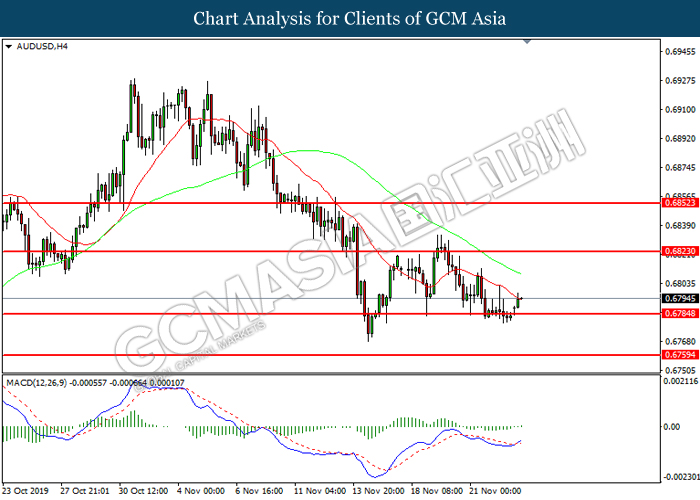Click the current price label 0.67945
700x500 pixels.
680,298
